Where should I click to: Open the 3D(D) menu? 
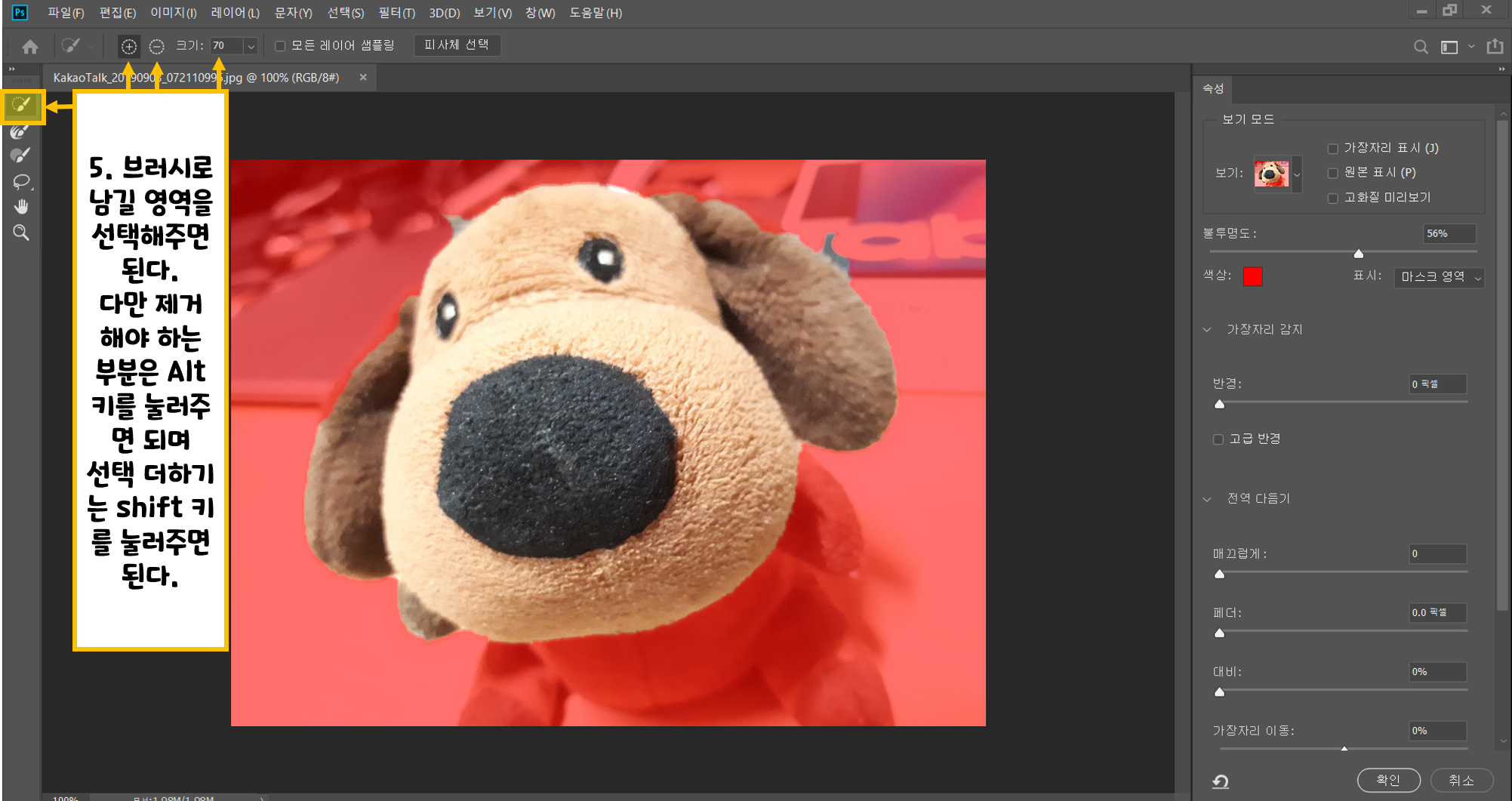click(x=445, y=13)
